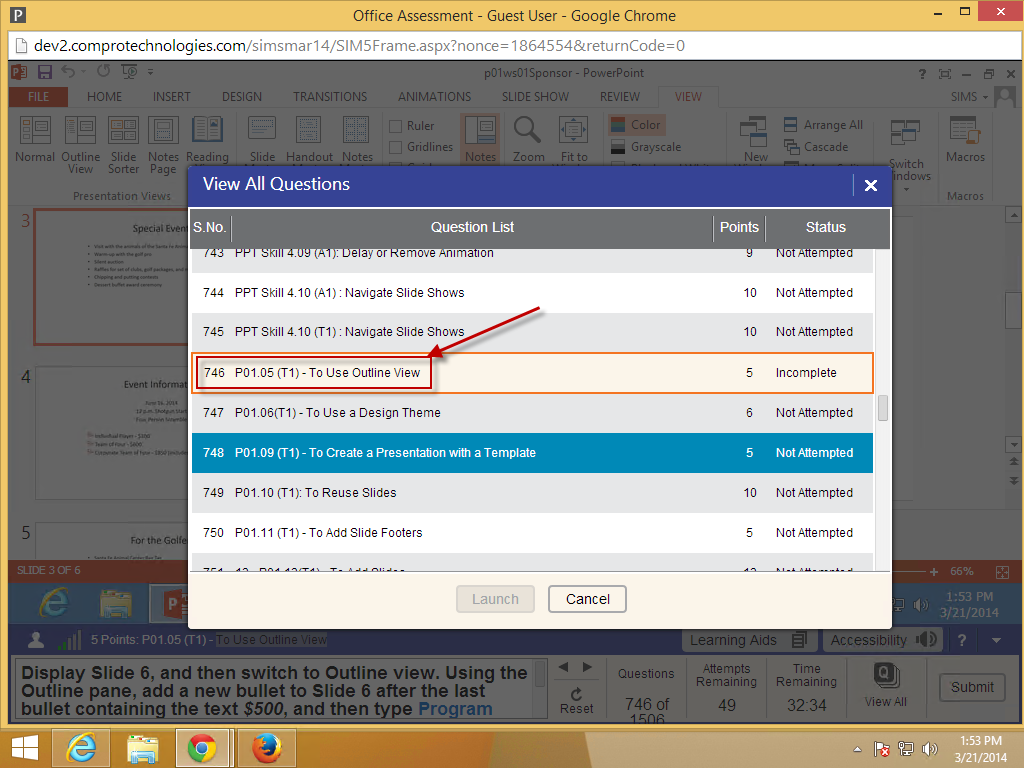The image size is (1024, 768).
Task: Click Arrange All windows
Action: coord(824,125)
